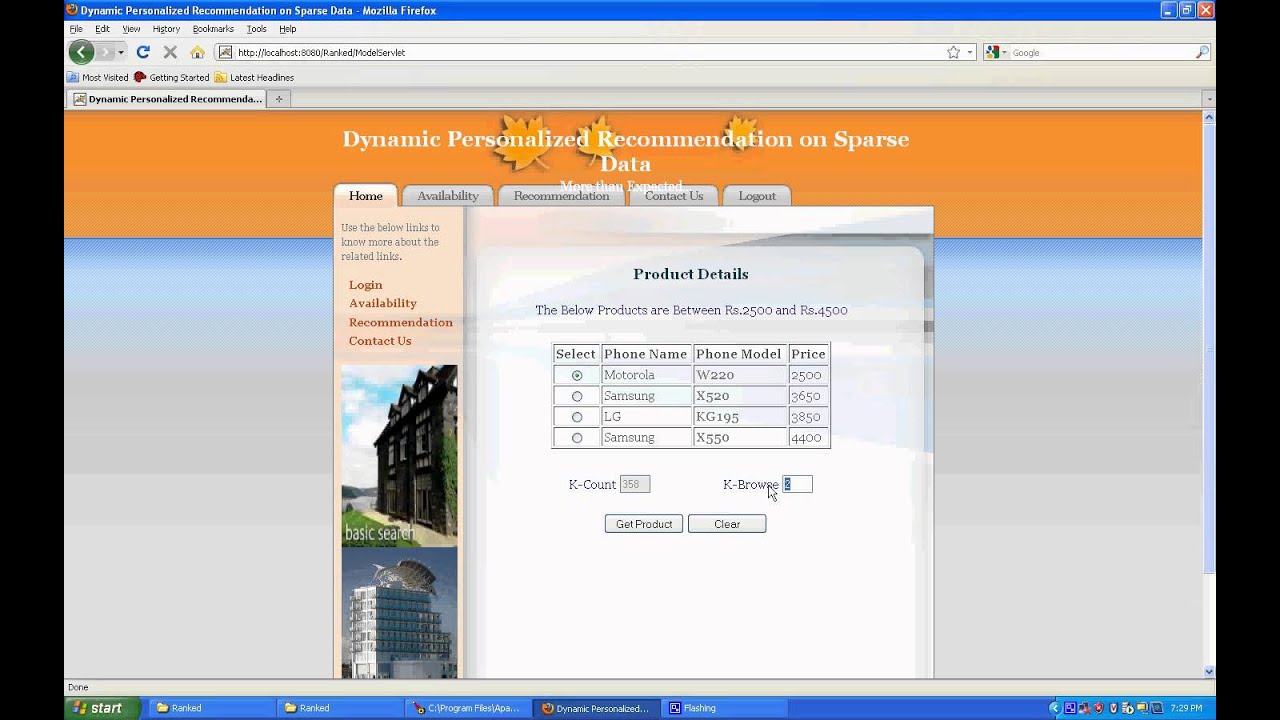The width and height of the screenshot is (1280, 720).
Task: Bookmark this page with the star icon
Action: [x=953, y=52]
